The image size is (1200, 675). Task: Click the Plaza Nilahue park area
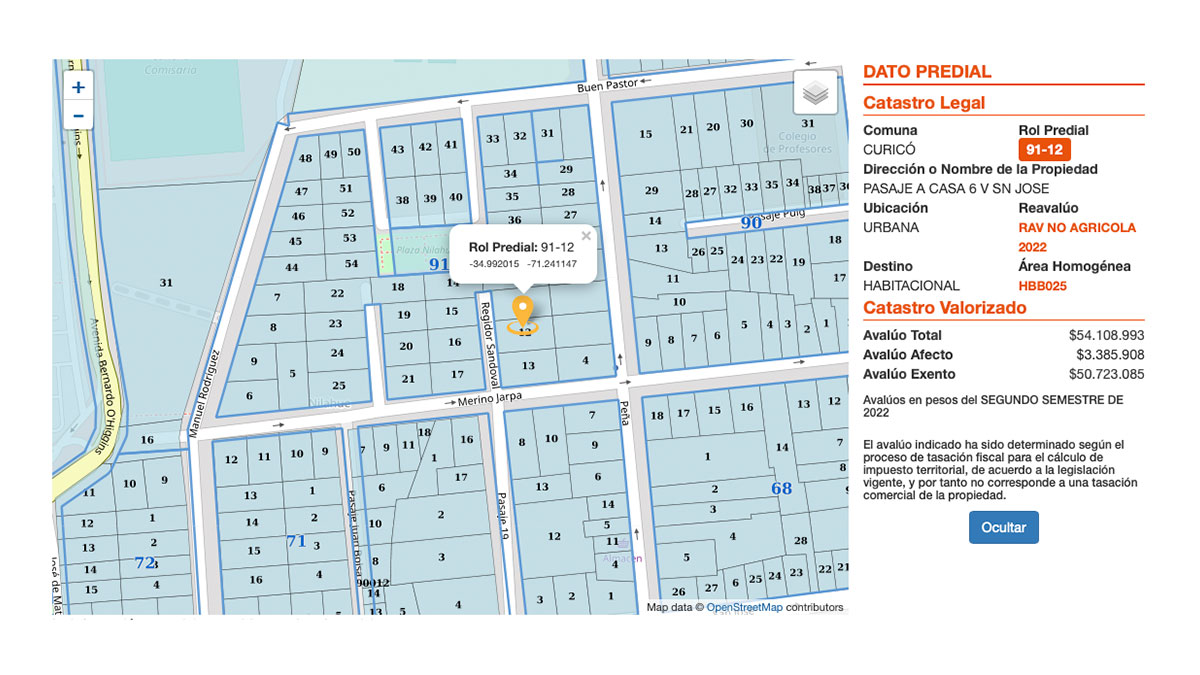[x=420, y=250]
